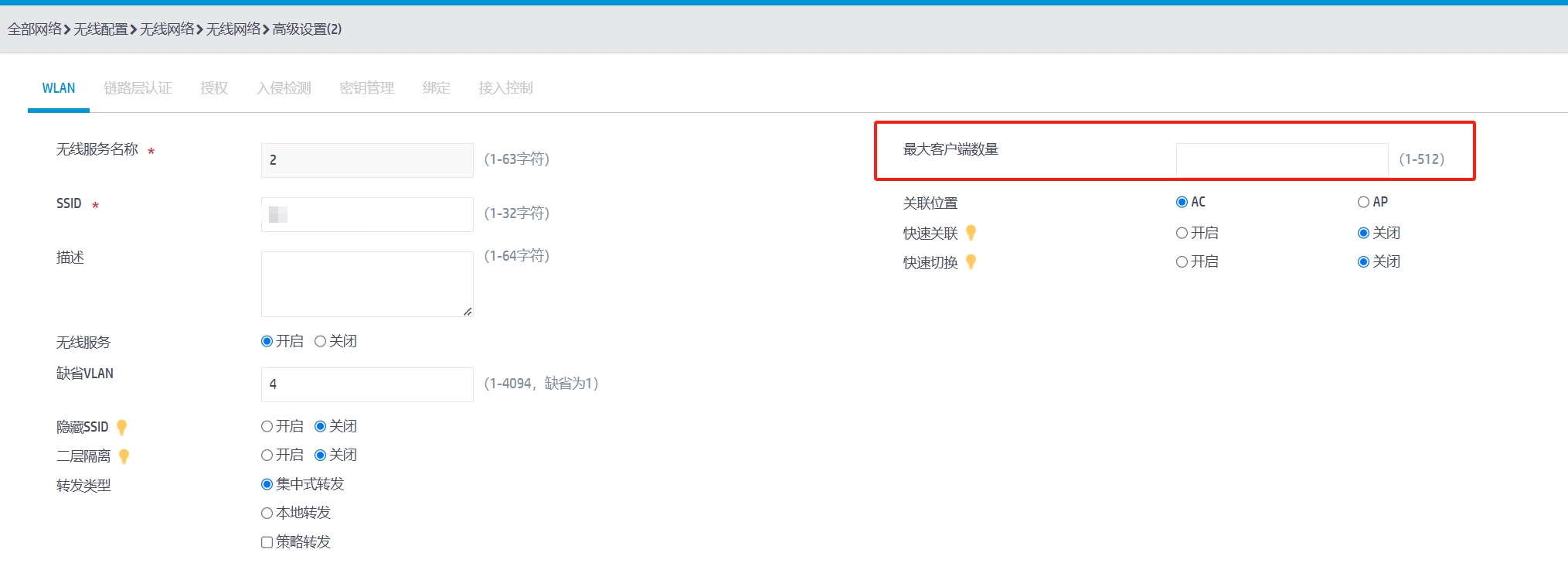This screenshot has height=570, width=1568.
Task: Select 开启 for 无线服务
Action: pos(267,341)
